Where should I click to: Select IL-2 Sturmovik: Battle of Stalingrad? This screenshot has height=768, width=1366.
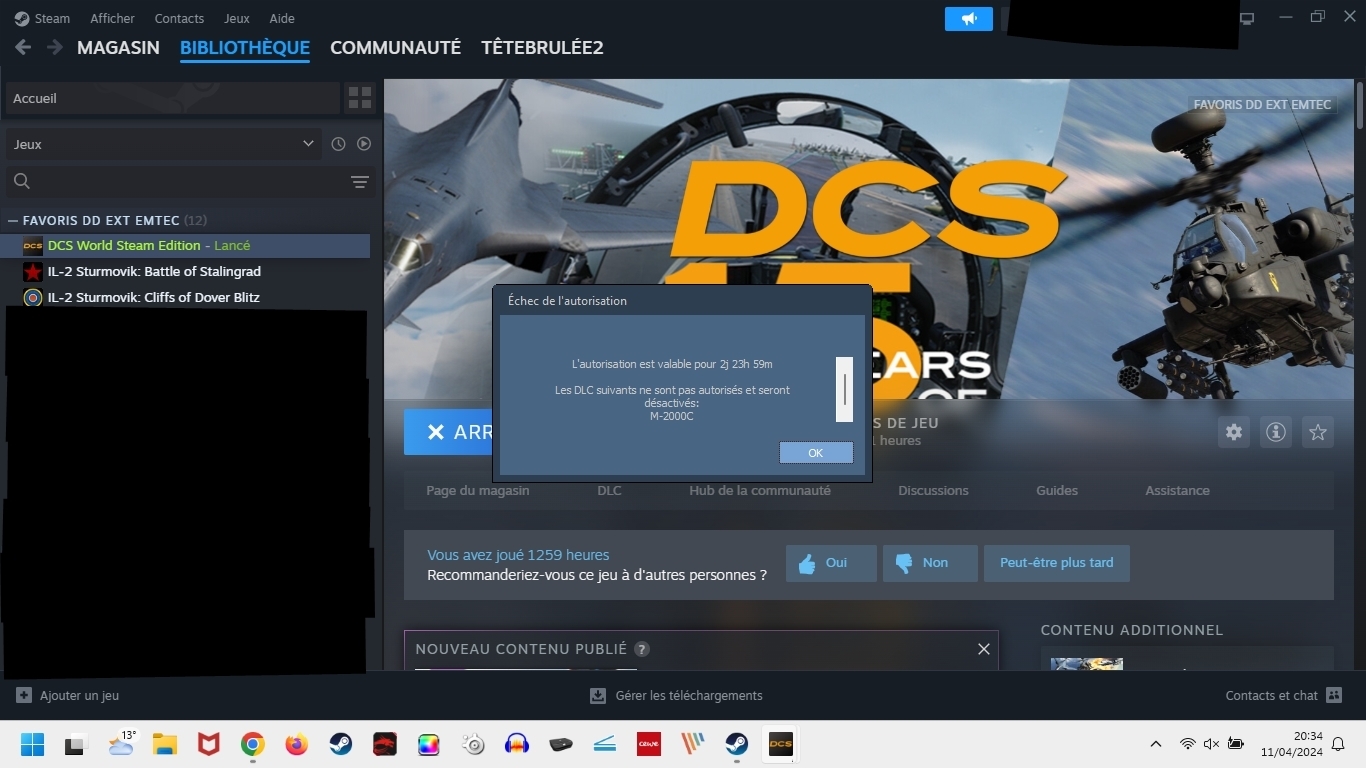[x=154, y=271]
